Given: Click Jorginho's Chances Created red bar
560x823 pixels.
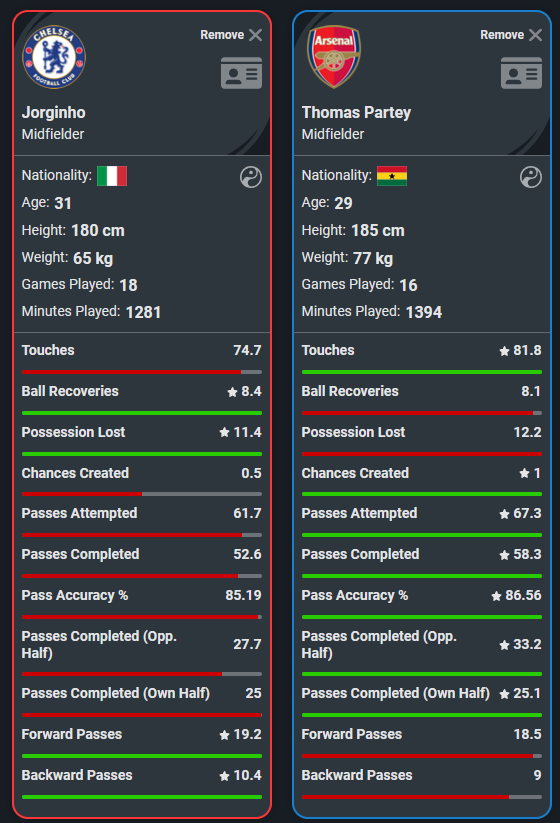Looking at the screenshot, I should click(82, 494).
